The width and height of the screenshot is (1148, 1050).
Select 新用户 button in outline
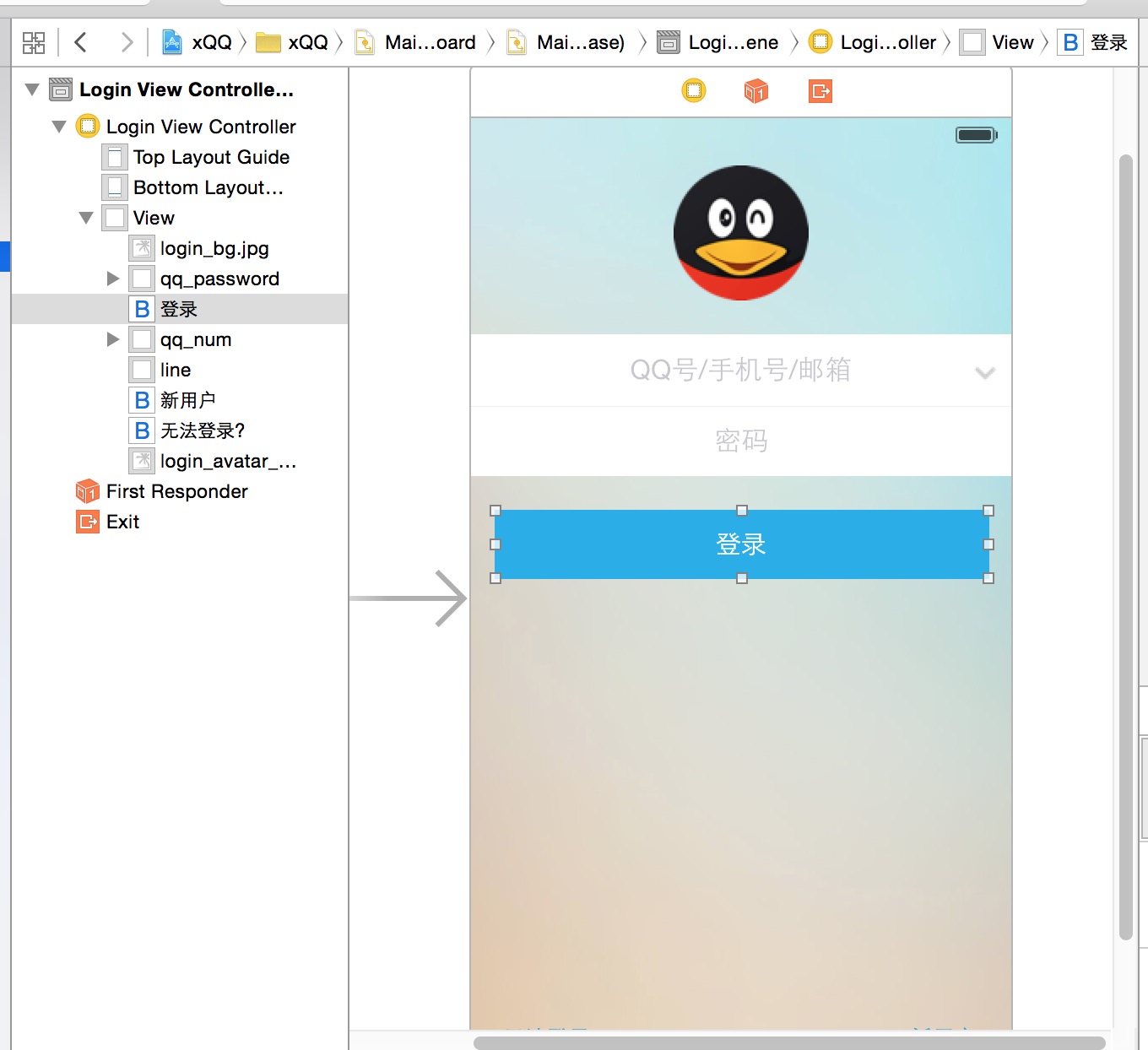tap(180, 400)
